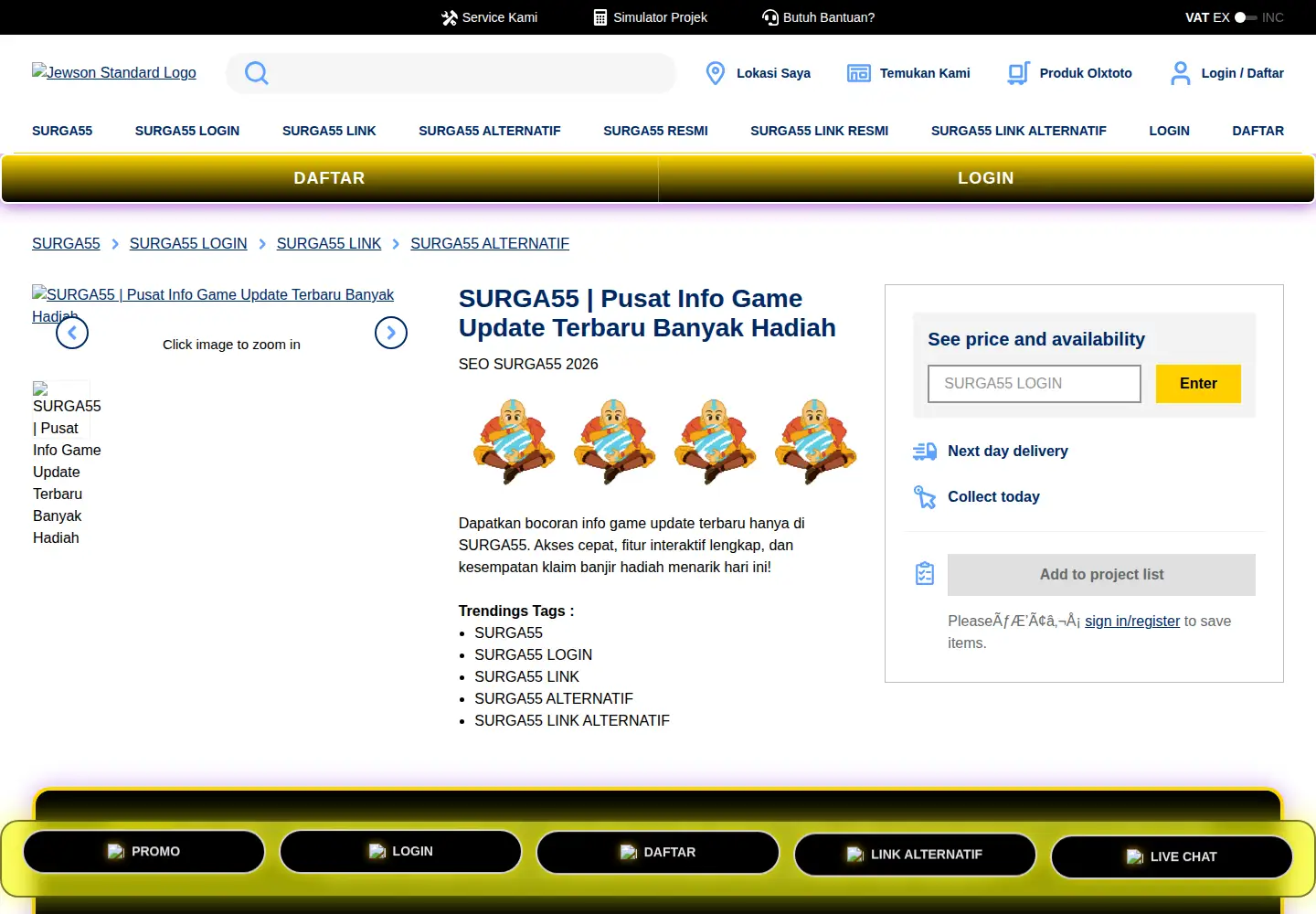Click the LINK ALTERNATIF bottom bar button
This screenshot has width=1316, height=914.
tap(915, 855)
